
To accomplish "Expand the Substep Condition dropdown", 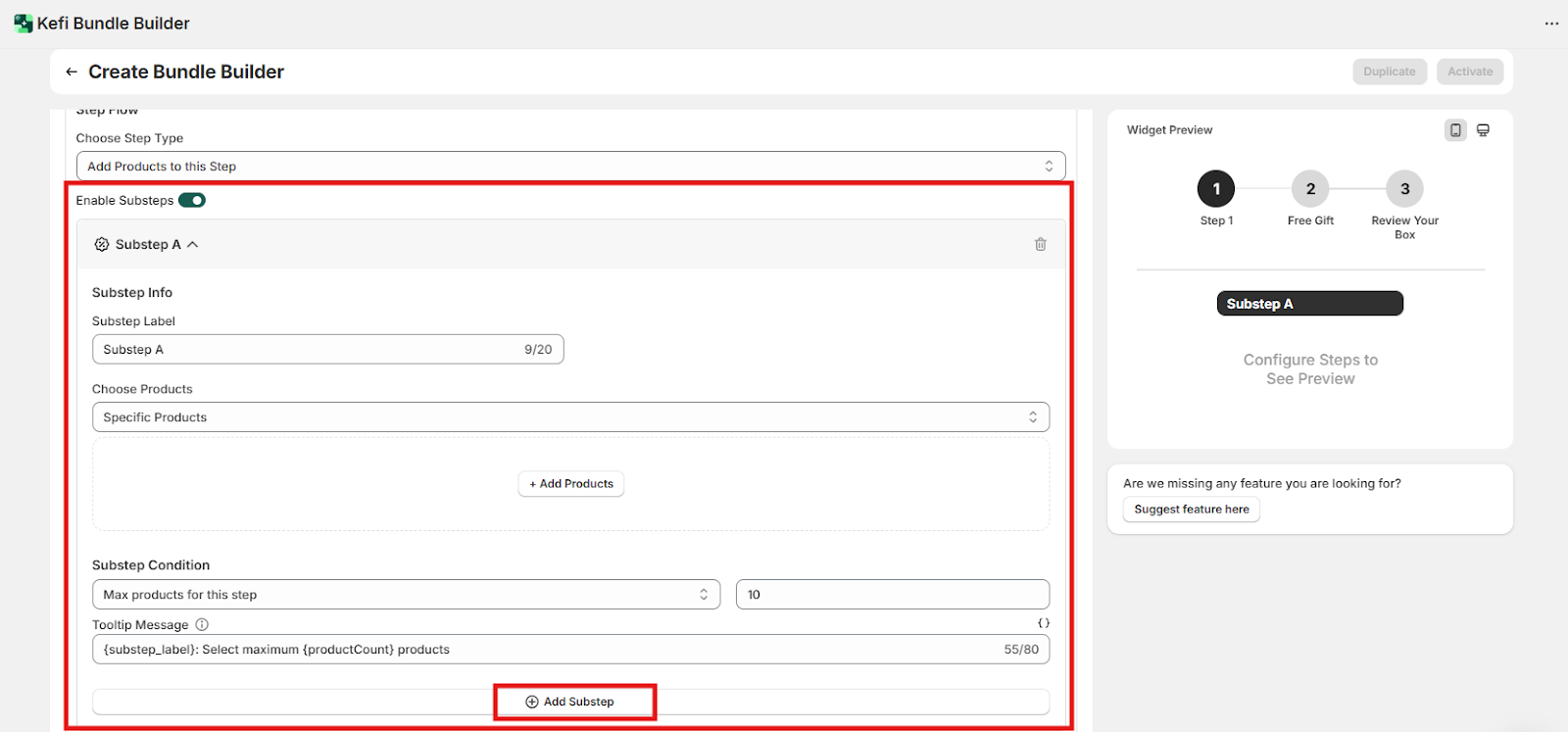I will tap(406, 595).
